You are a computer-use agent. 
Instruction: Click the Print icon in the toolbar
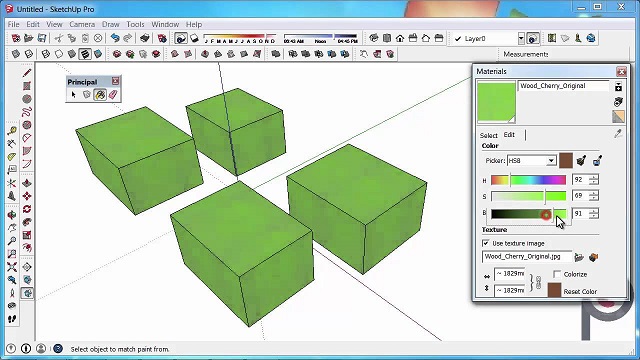[x=144, y=38]
